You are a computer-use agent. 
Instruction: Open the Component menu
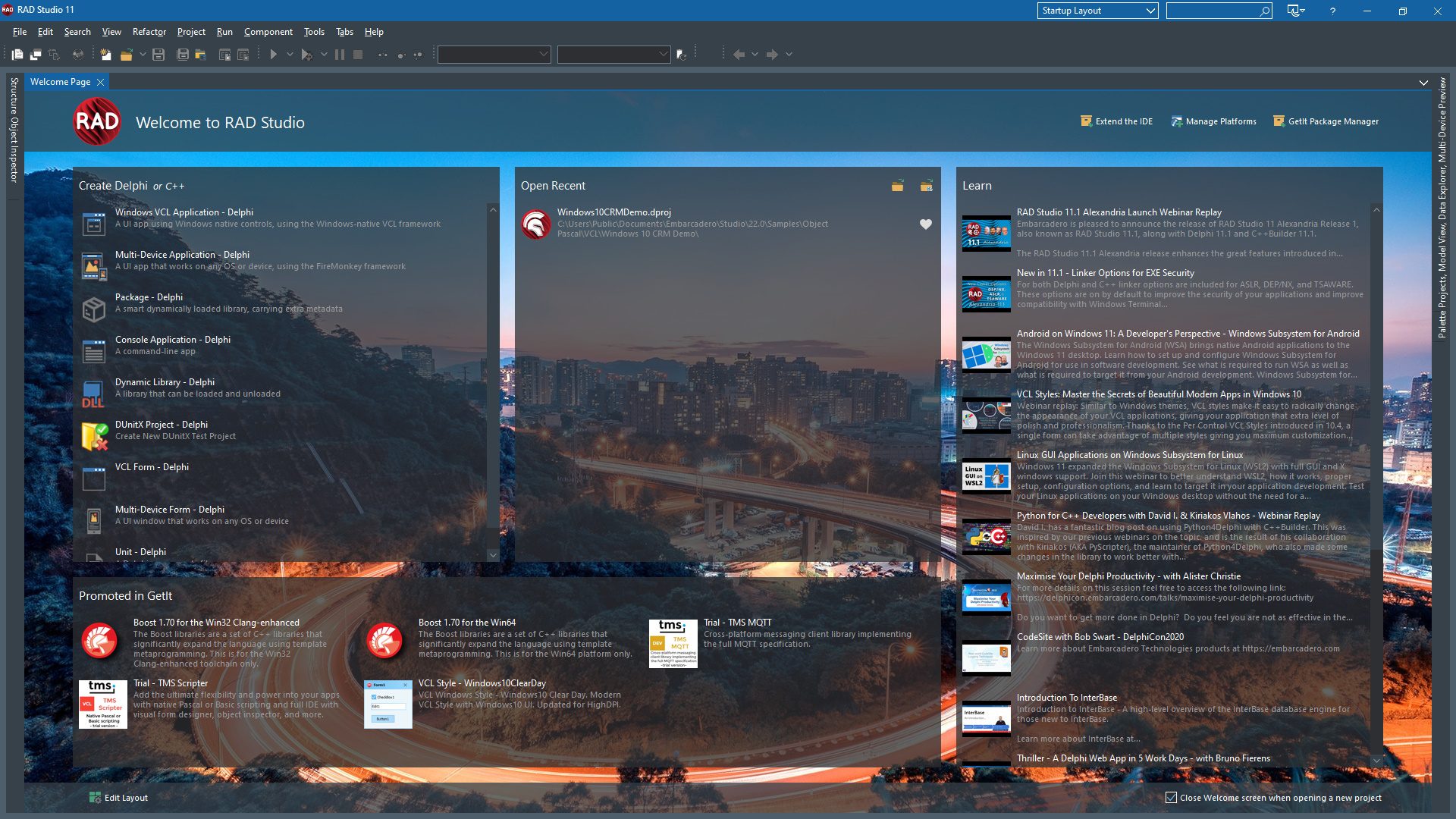[268, 32]
